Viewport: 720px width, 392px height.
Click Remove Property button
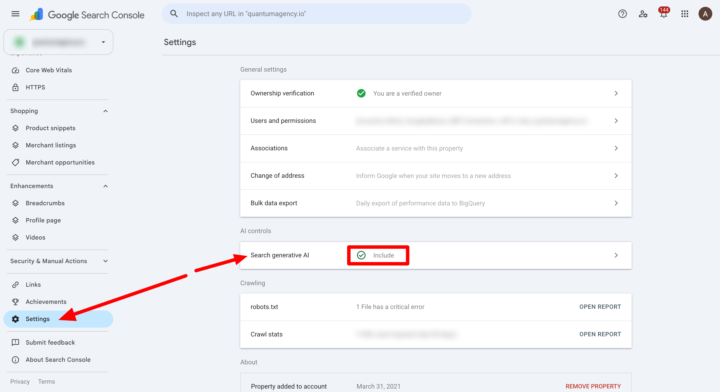point(593,386)
